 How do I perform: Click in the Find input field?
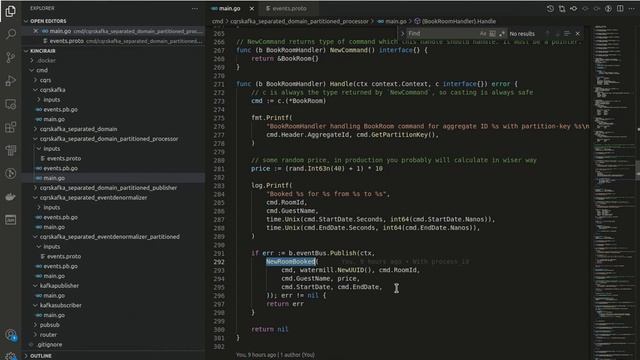click(442, 33)
